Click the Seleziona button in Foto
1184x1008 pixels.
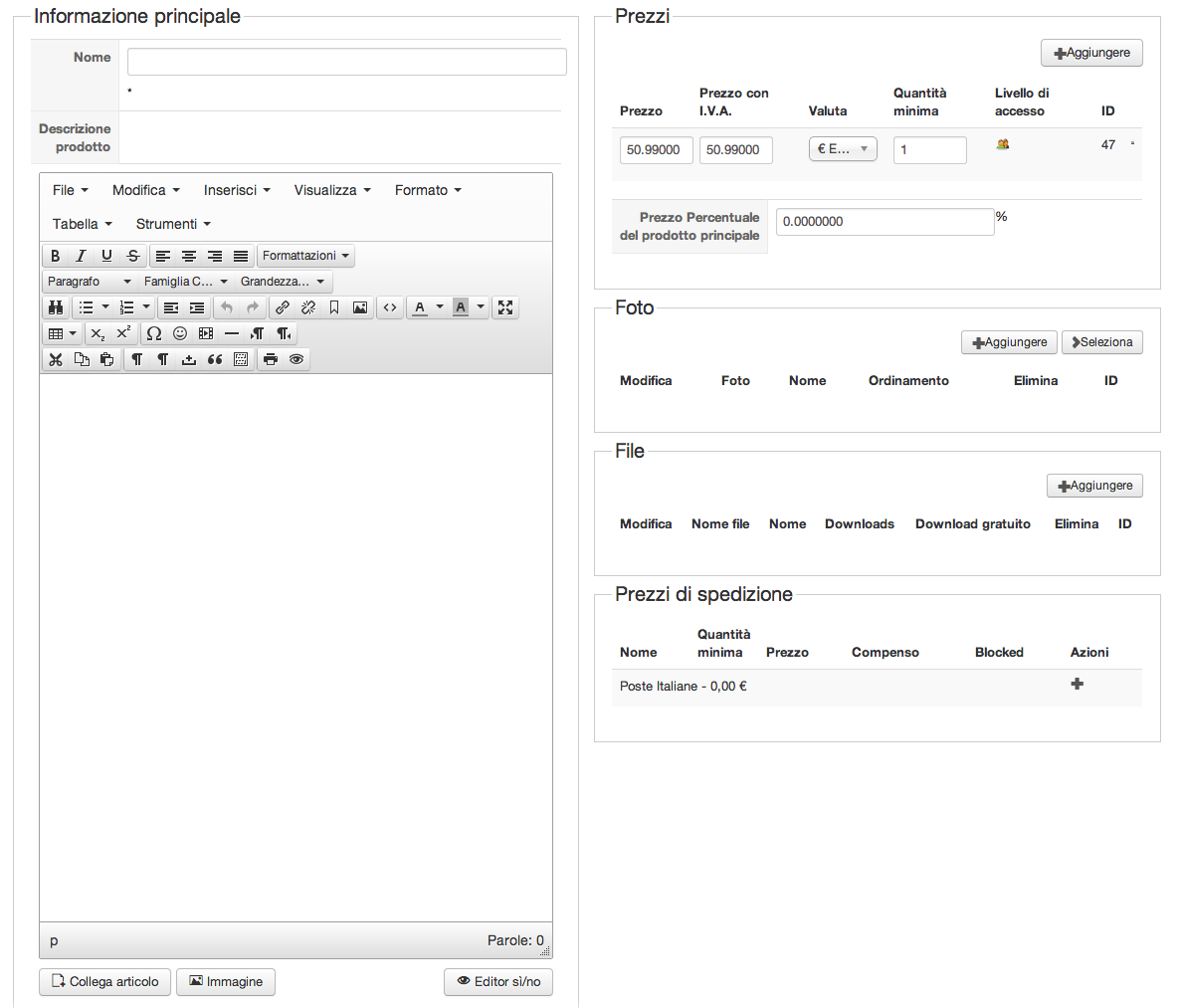1101,342
